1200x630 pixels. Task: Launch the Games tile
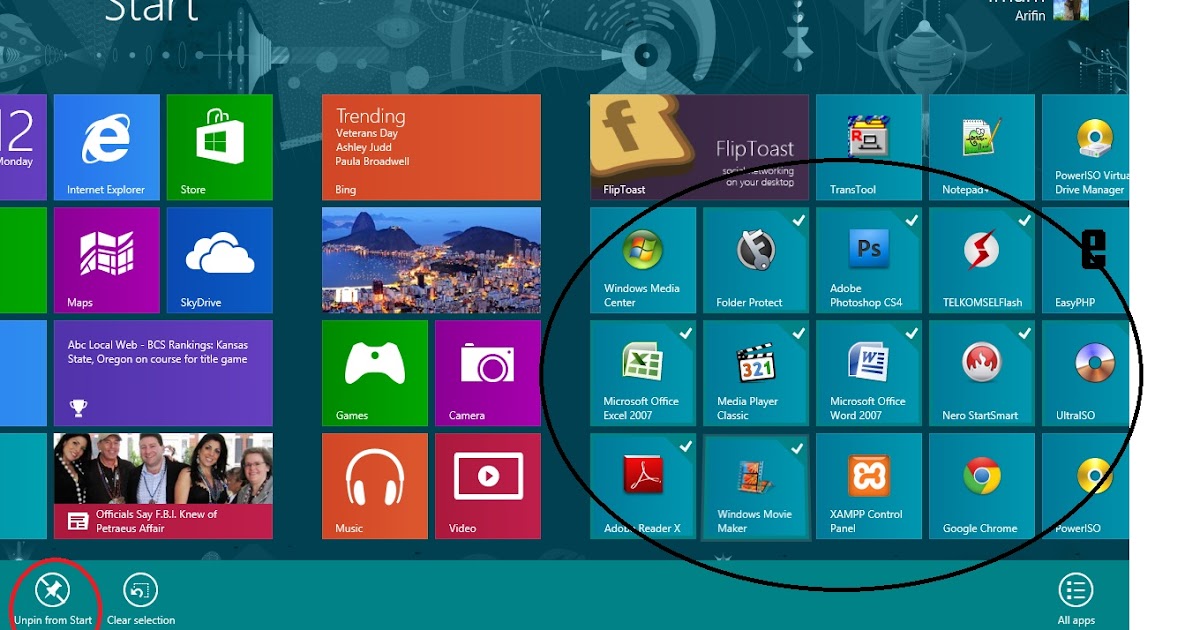coord(375,373)
